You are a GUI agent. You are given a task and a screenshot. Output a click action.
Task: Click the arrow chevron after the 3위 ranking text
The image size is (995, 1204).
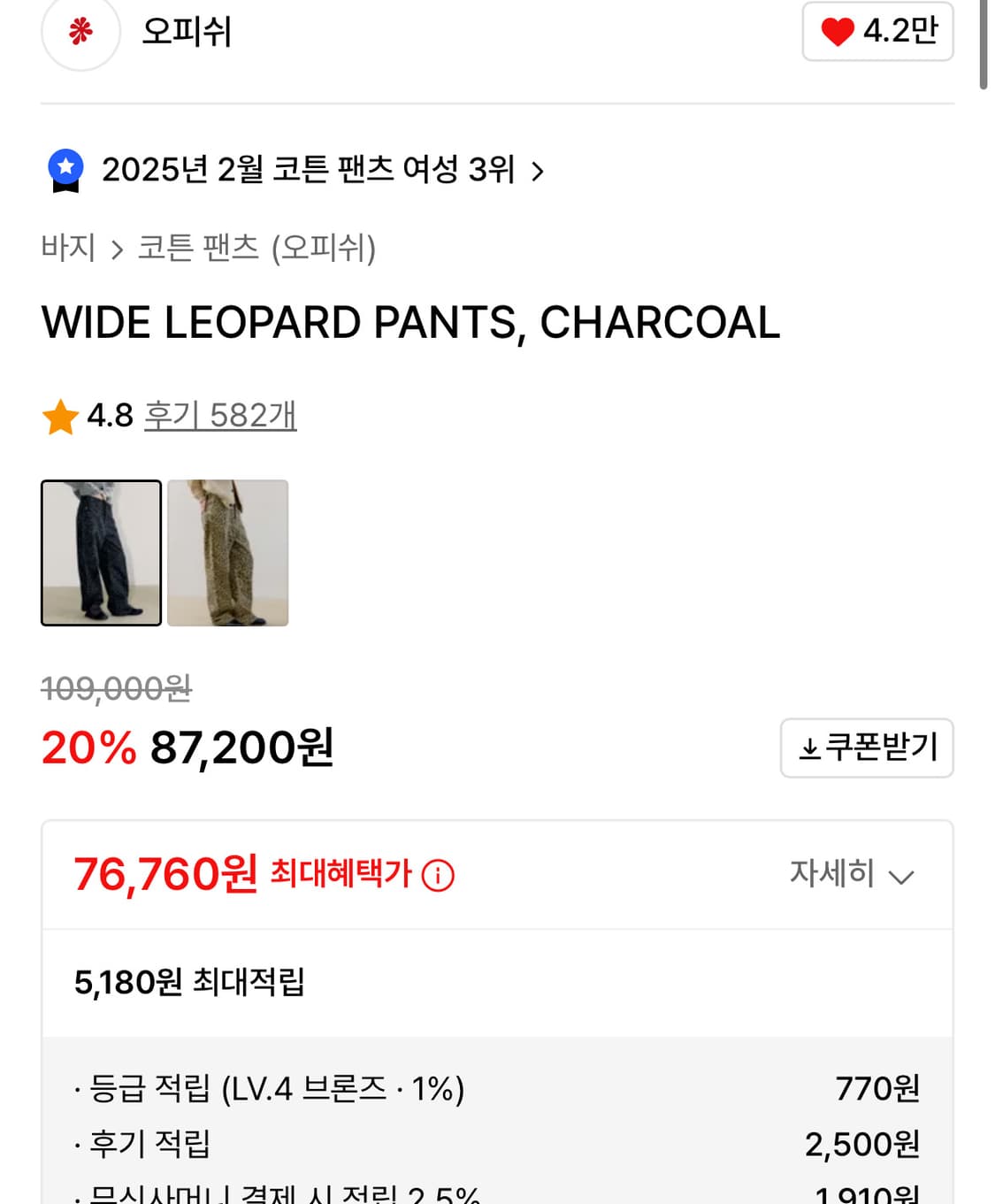[538, 171]
